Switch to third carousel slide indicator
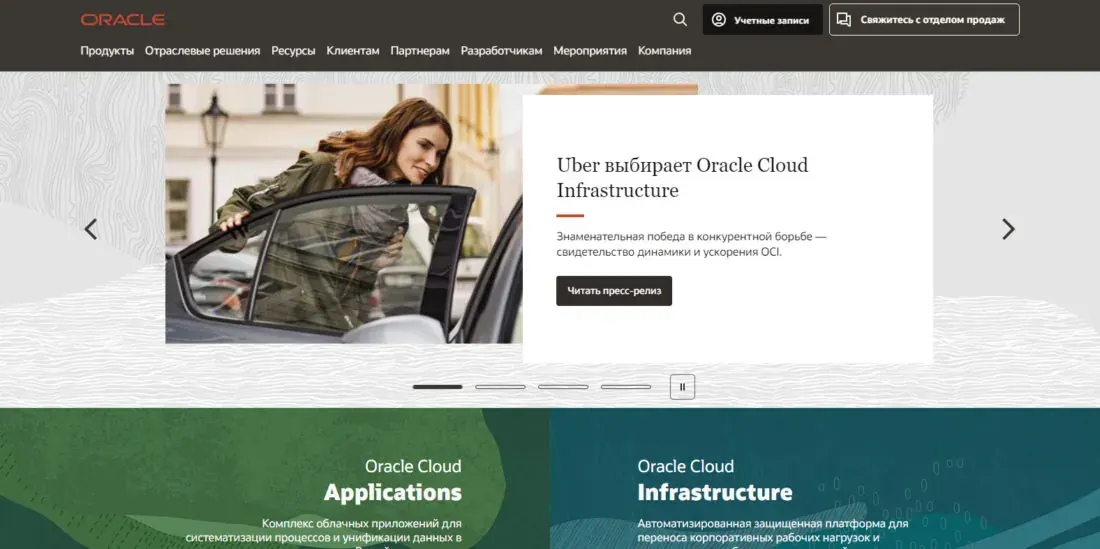Image resolution: width=1100 pixels, height=549 pixels. tap(563, 386)
